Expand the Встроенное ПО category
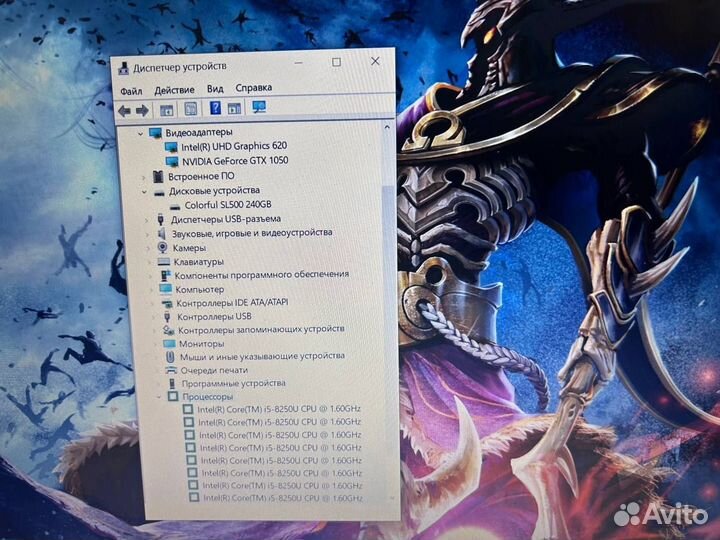Image resolution: width=720 pixels, height=540 pixels. click(143, 178)
